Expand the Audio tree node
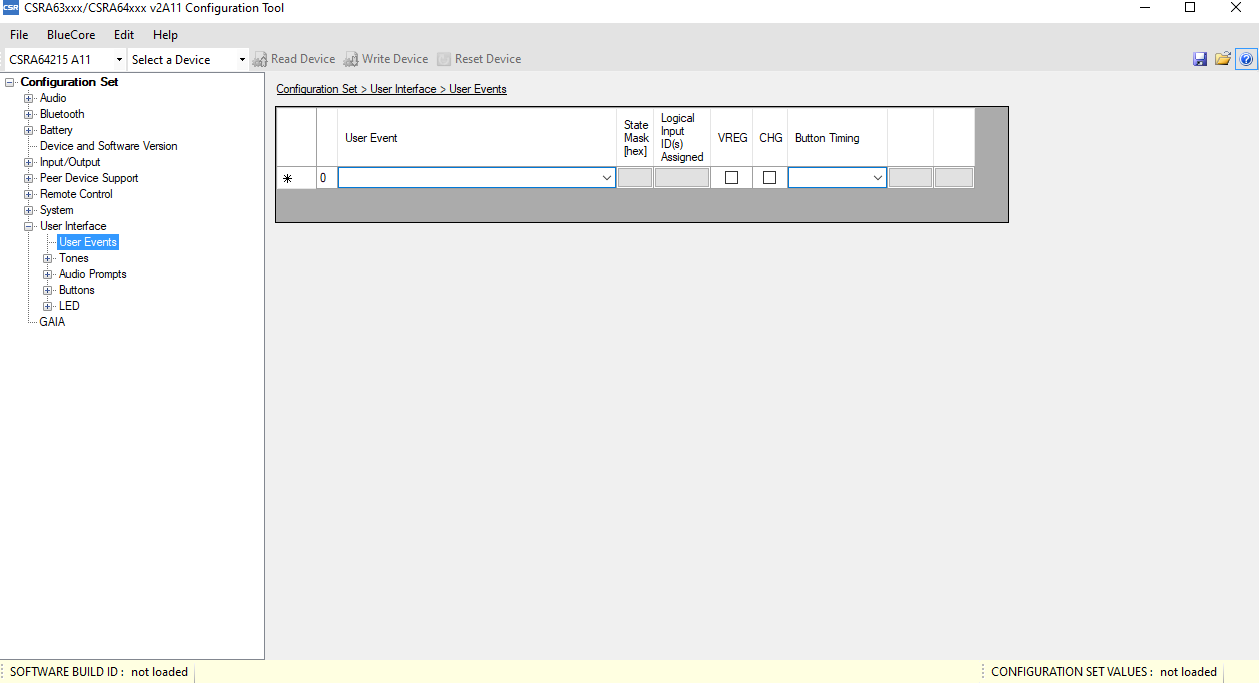Image resolution: width=1259 pixels, height=683 pixels. click(x=29, y=98)
